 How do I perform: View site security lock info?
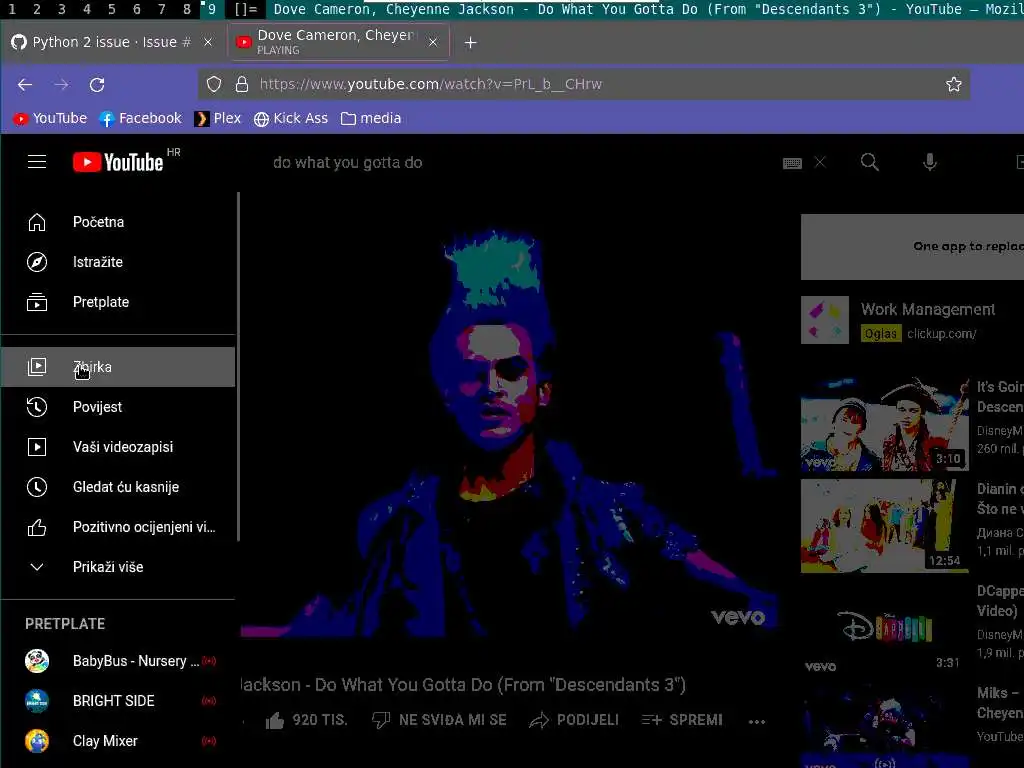click(x=242, y=84)
